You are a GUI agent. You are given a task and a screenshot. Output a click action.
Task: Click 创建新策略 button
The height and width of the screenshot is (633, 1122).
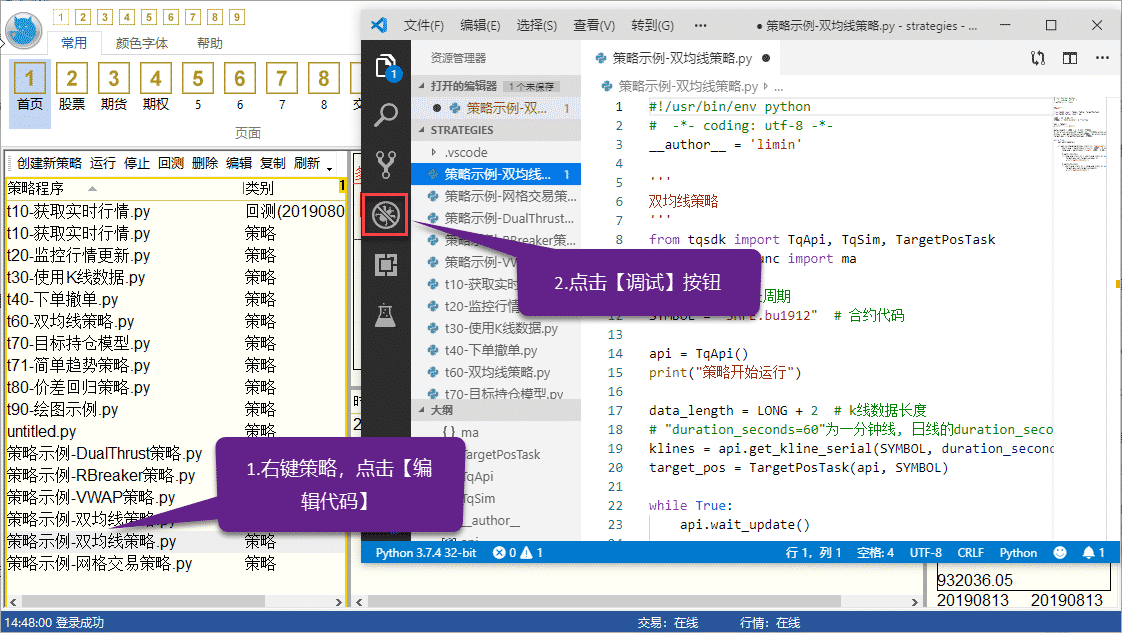(49, 163)
